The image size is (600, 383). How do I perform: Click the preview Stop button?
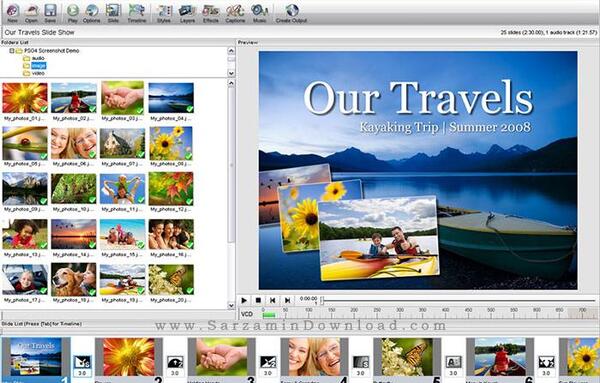coord(258,300)
